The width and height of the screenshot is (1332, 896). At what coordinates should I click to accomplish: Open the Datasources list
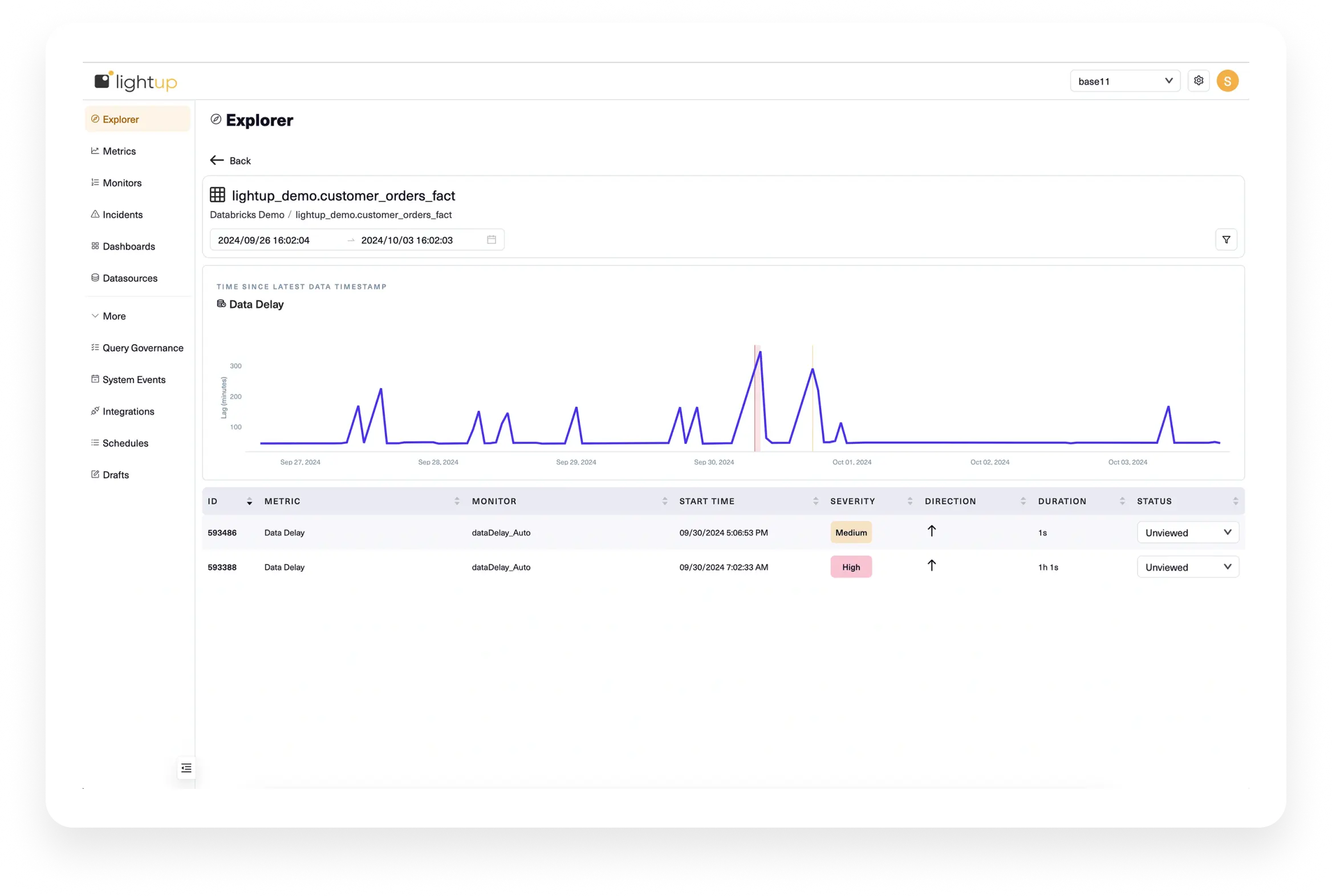pos(130,278)
